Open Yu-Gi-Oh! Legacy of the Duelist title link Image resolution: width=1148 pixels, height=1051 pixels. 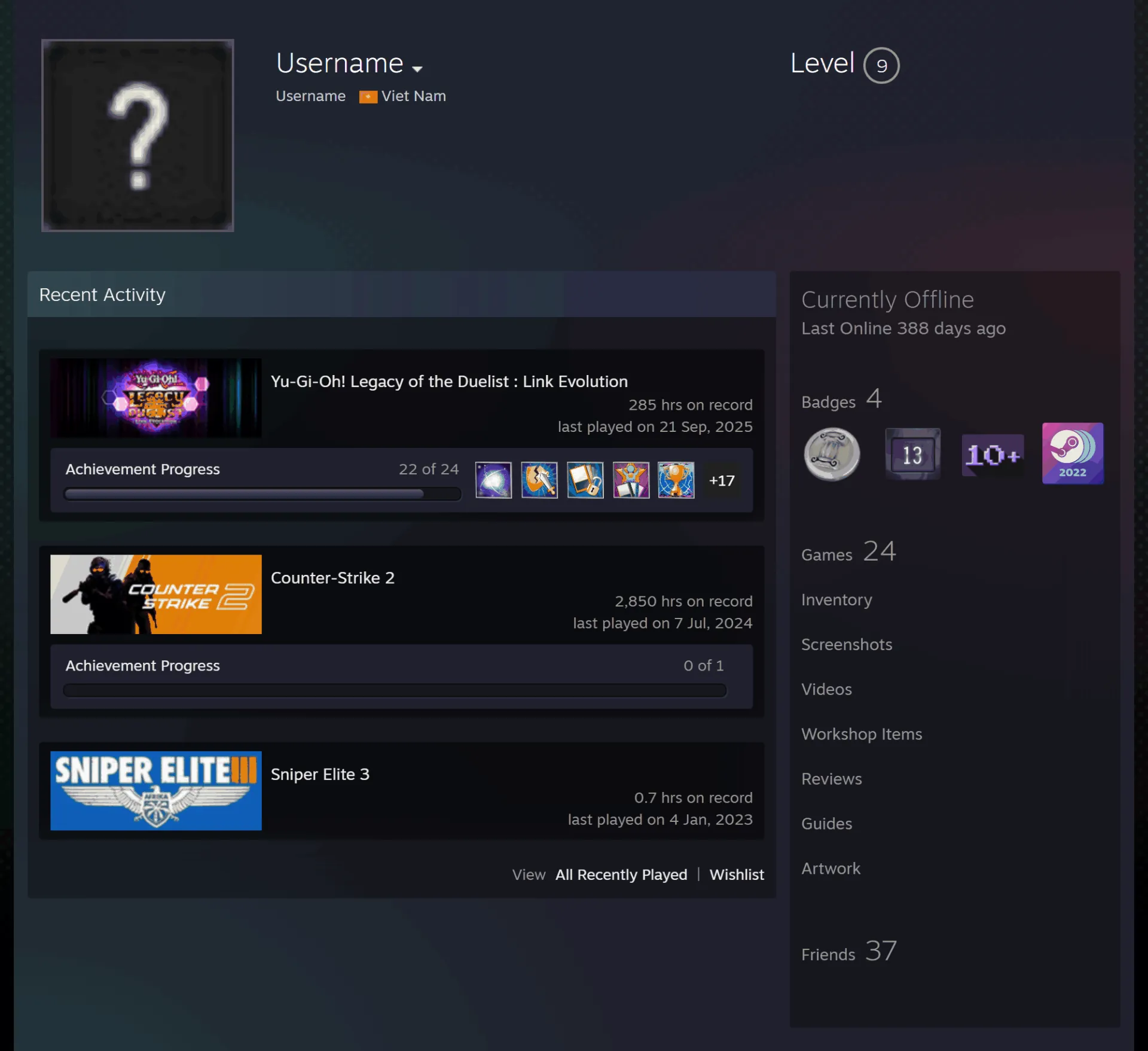tap(449, 382)
